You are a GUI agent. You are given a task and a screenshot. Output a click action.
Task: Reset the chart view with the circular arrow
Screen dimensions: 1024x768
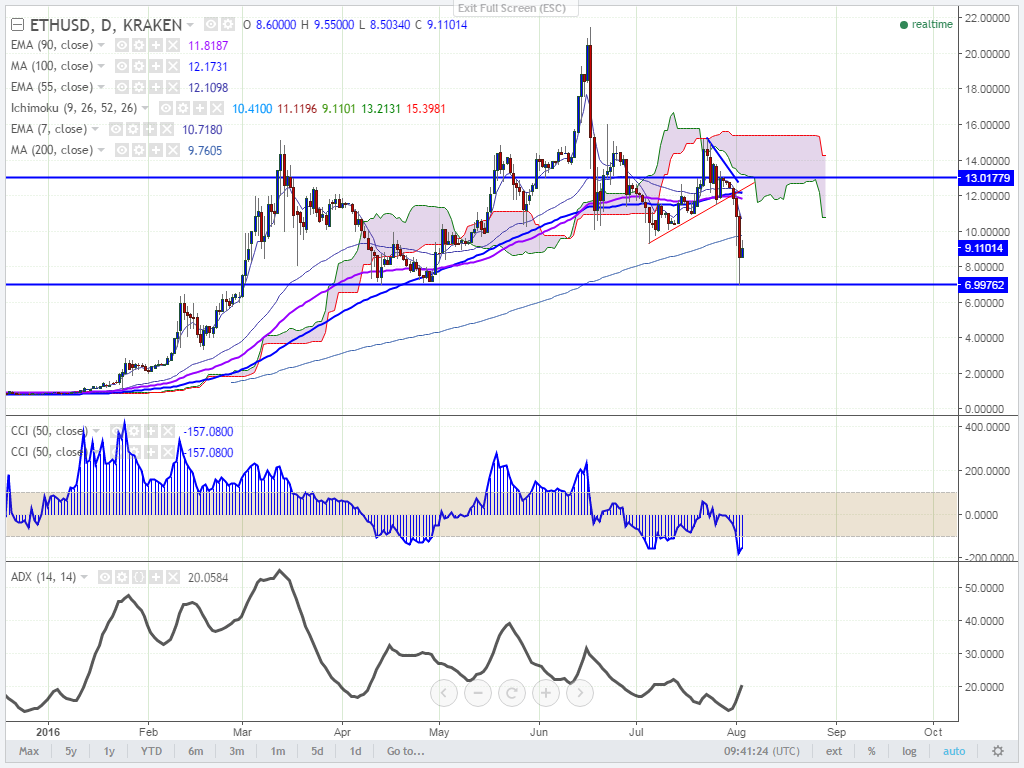tap(512, 693)
